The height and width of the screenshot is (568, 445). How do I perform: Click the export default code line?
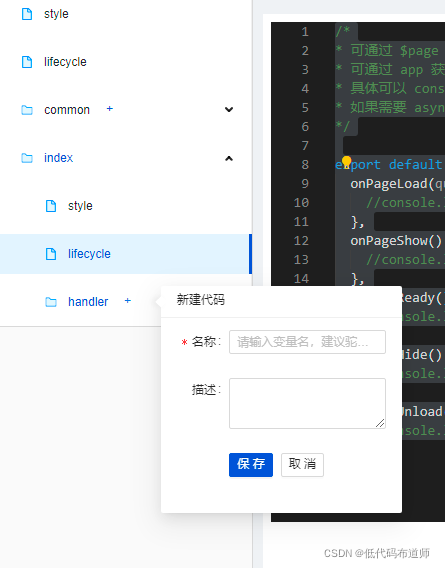pyautogui.click(x=390, y=165)
